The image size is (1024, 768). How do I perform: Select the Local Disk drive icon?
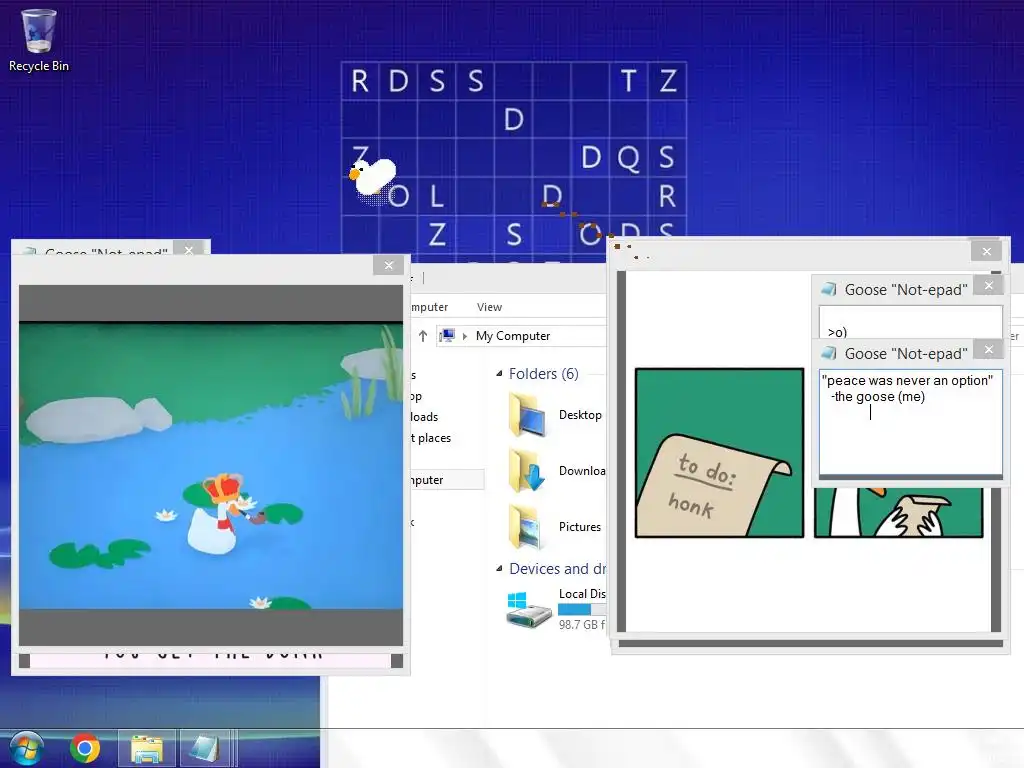pyautogui.click(x=530, y=609)
